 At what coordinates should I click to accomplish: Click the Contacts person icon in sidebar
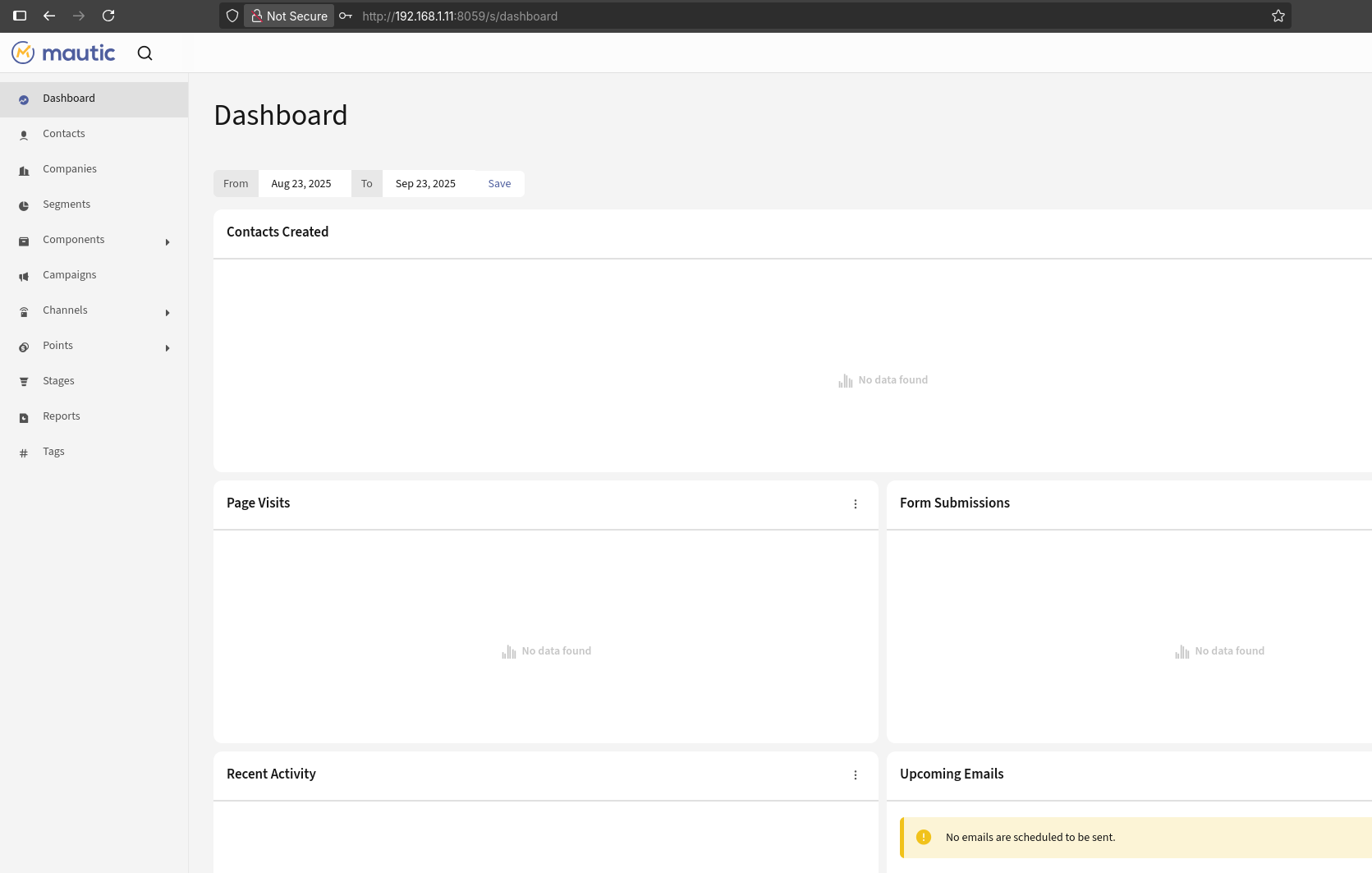point(24,135)
